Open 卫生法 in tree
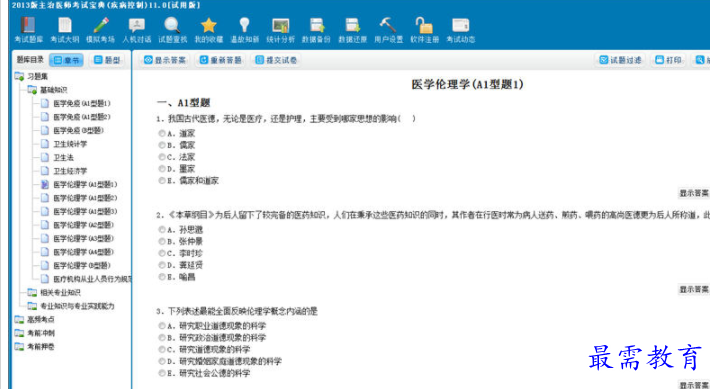710x389 pixels. [57, 158]
